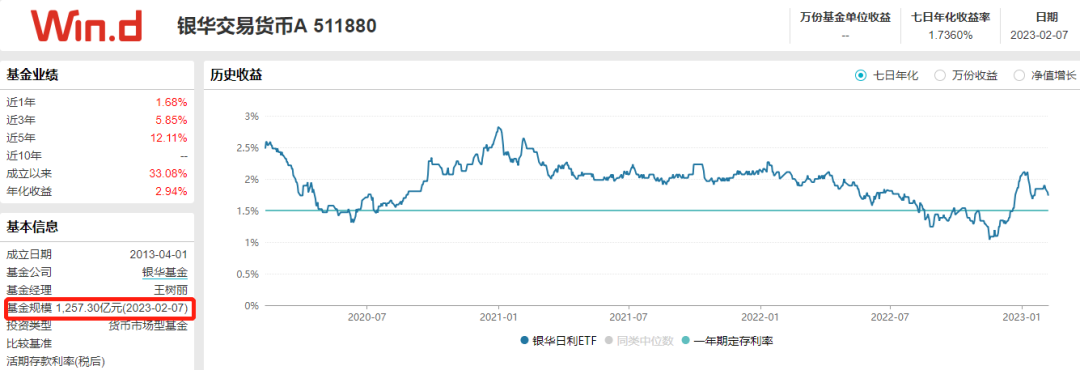The image size is (1080, 370).
Task: Click the 基本信息 panel heading
Action: pos(32,227)
